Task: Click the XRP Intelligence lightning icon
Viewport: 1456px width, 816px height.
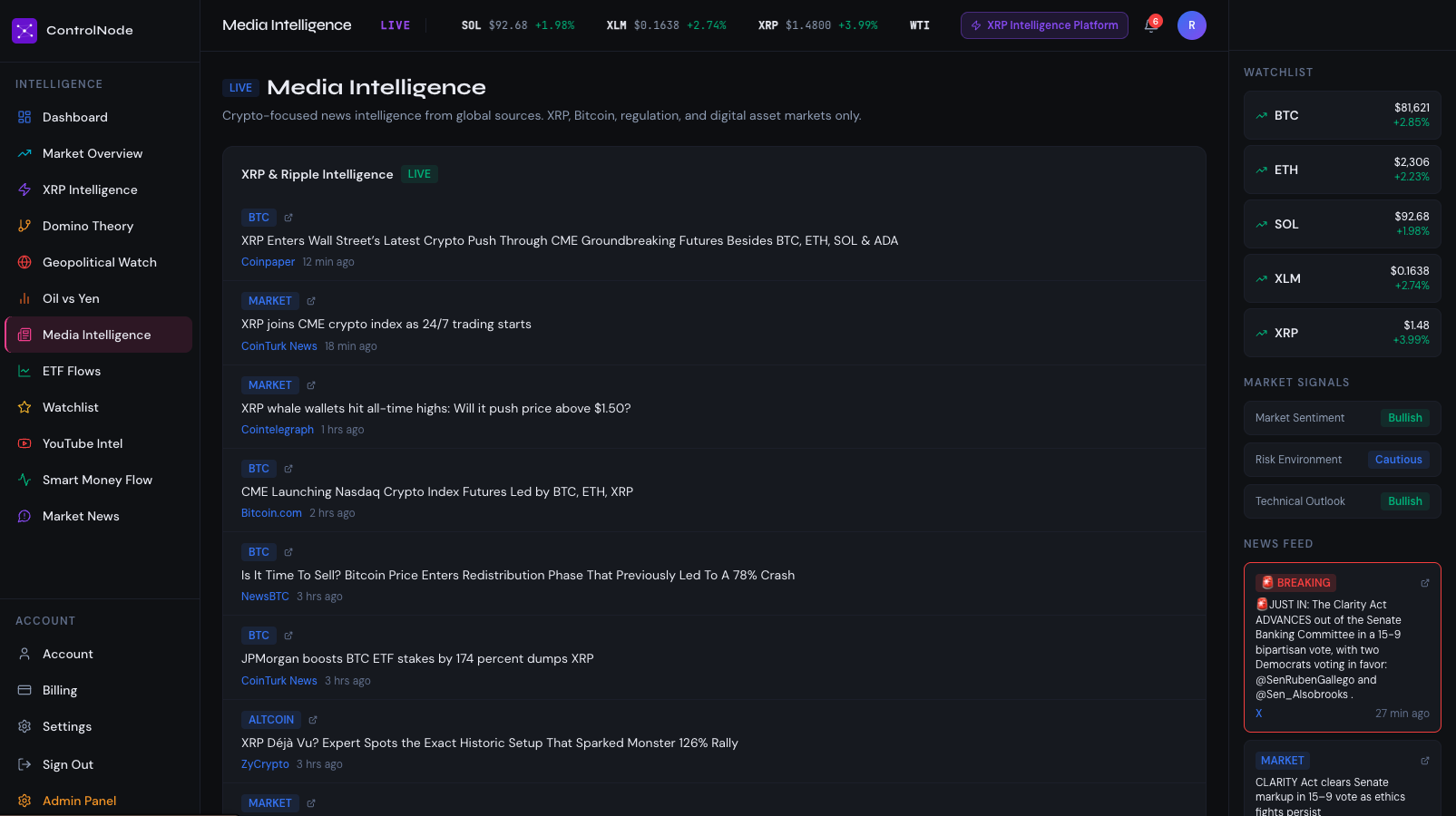Action: click(24, 189)
